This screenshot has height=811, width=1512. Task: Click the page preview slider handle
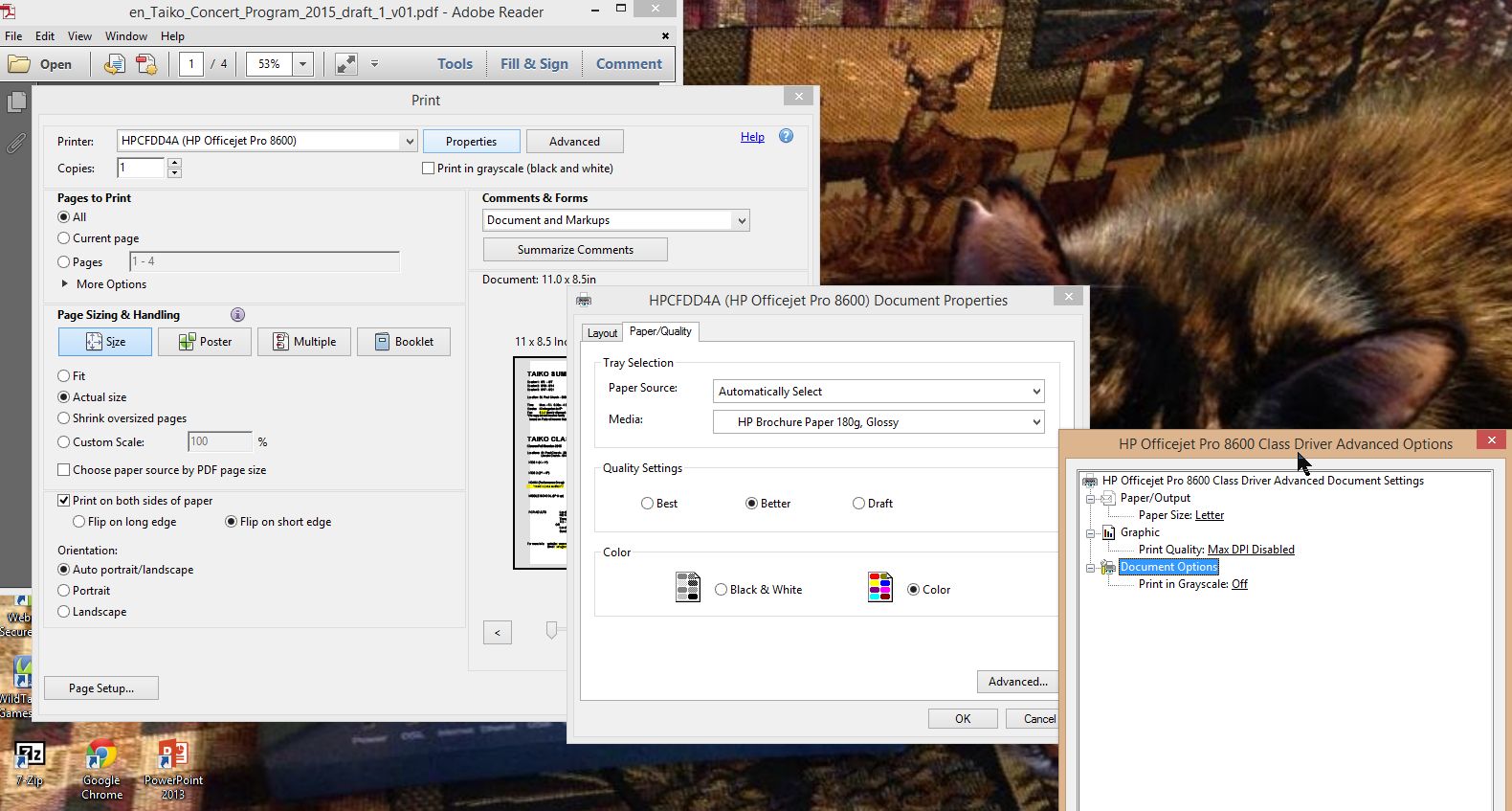coord(551,629)
